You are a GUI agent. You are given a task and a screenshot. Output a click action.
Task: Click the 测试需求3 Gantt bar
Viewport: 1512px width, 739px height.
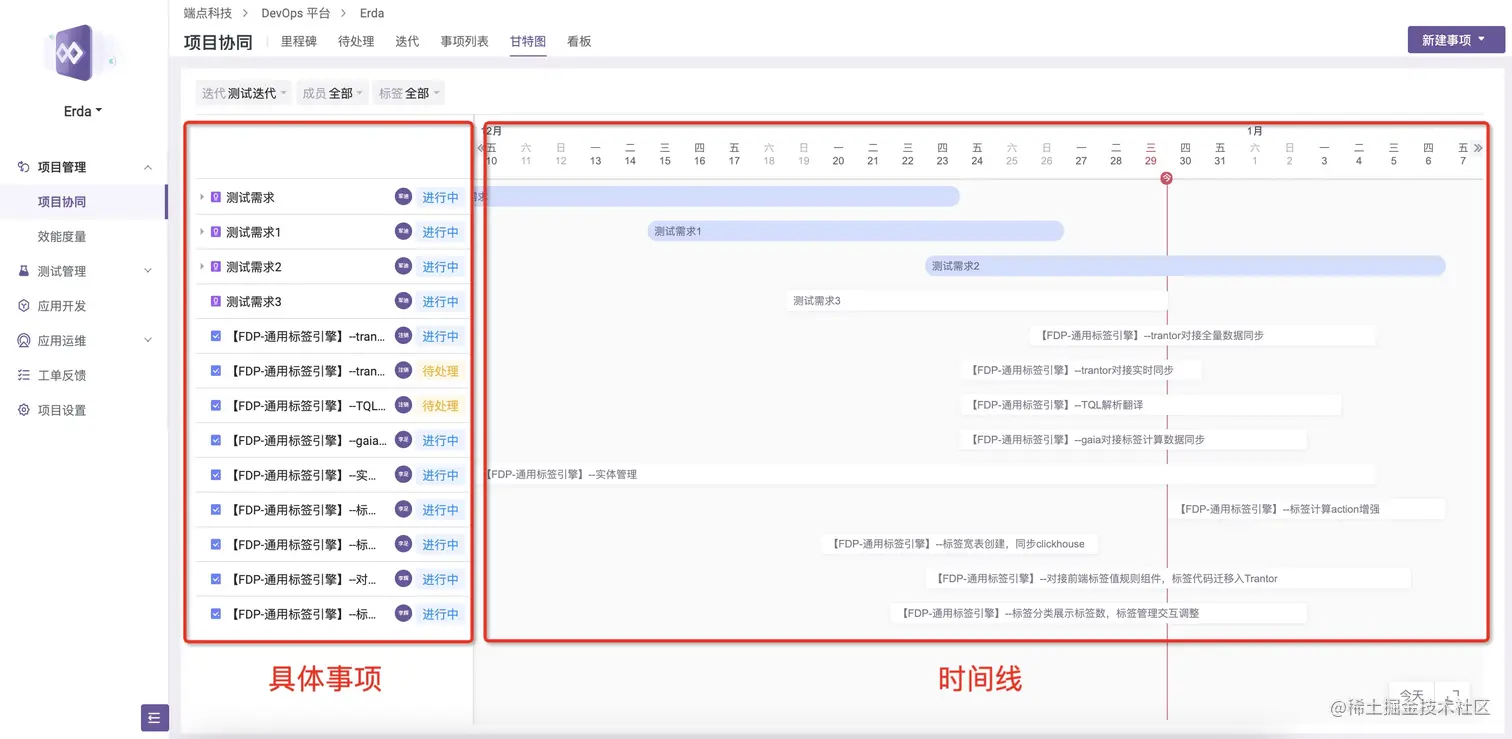click(x=977, y=300)
